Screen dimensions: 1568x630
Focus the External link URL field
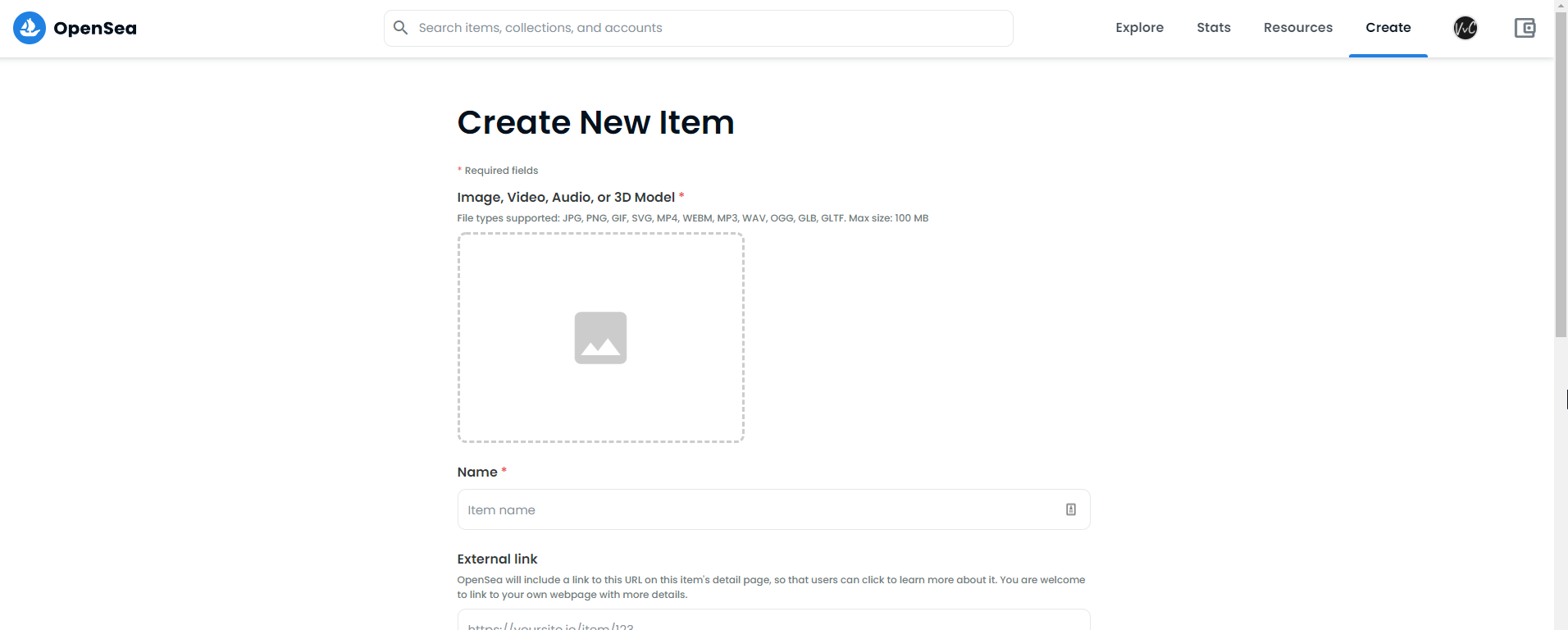[773, 621]
